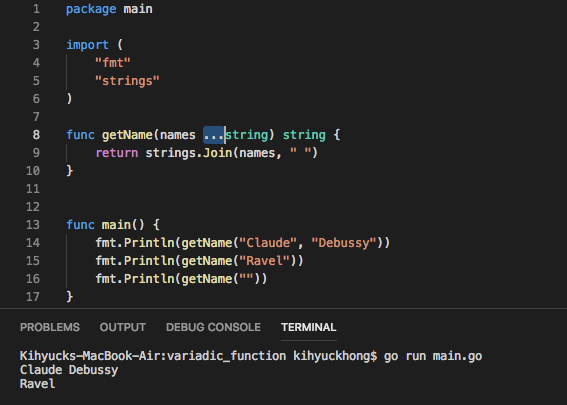Click strings.Join on line 9
Image resolution: width=567 pixels, height=405 pixels.
coord(188,153)
